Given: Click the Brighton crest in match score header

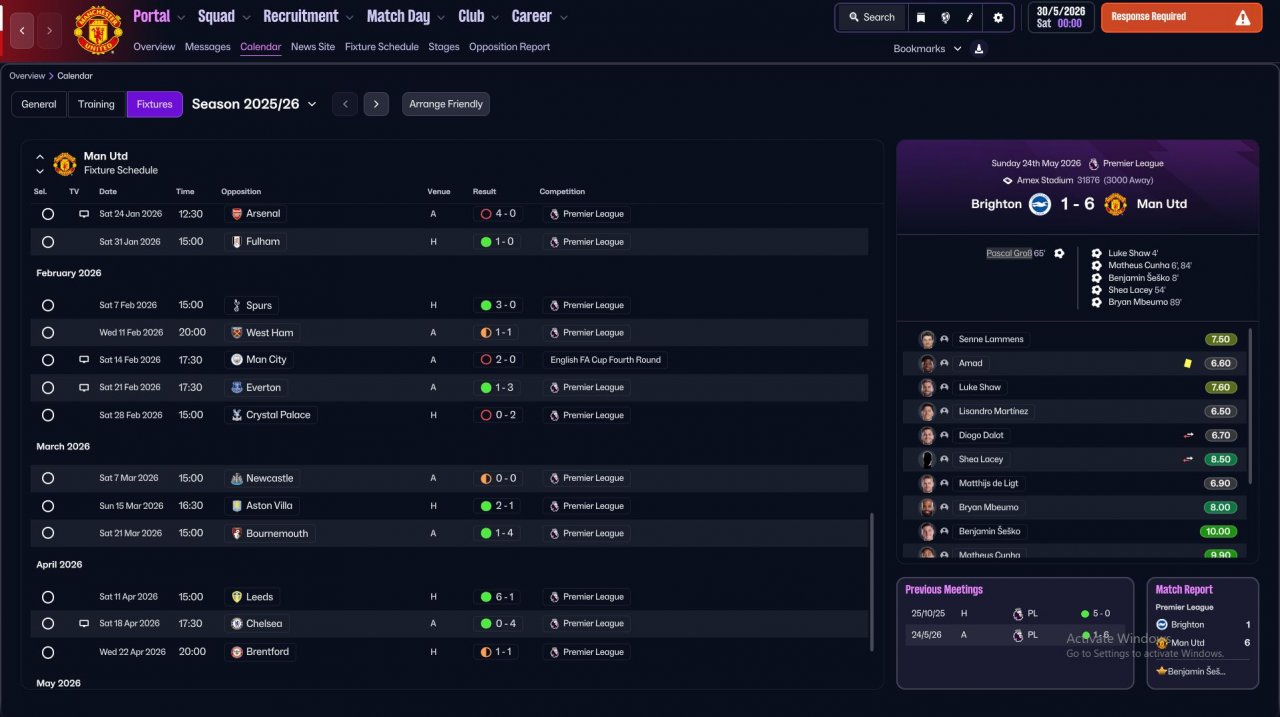Looking at the screenshot, I should click(1040, 204).
